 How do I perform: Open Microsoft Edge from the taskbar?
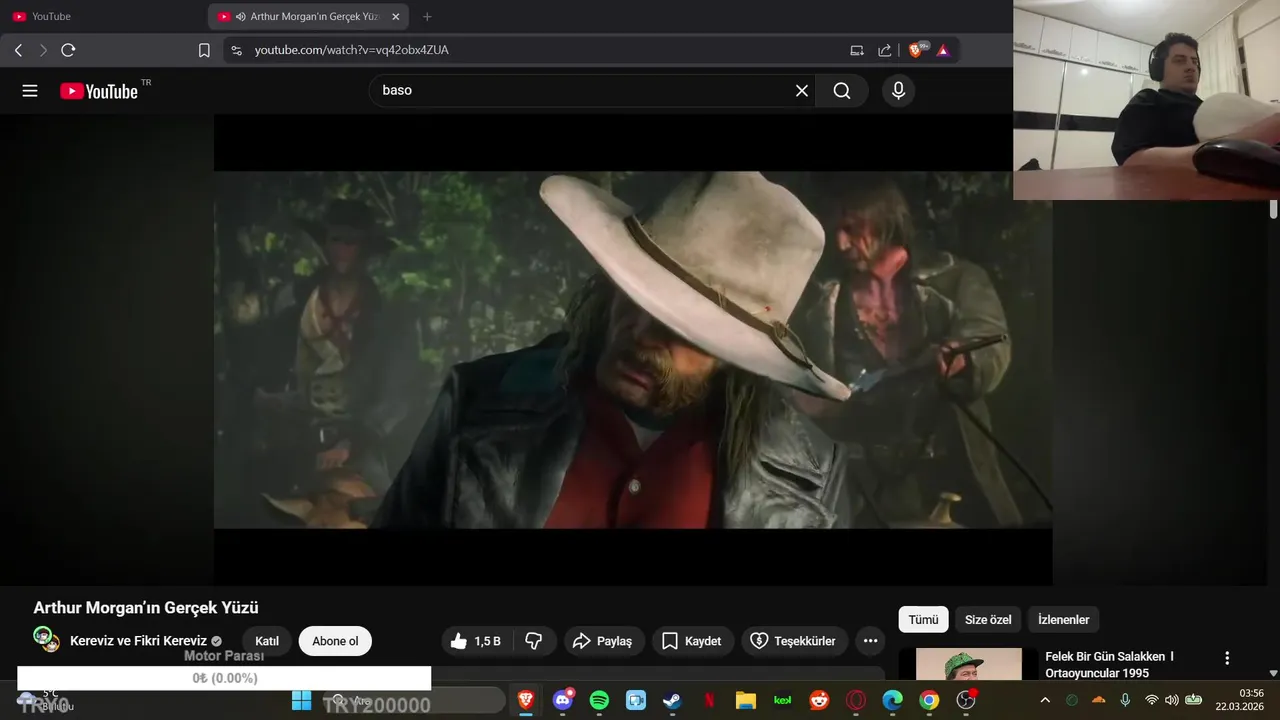[892, 700]
